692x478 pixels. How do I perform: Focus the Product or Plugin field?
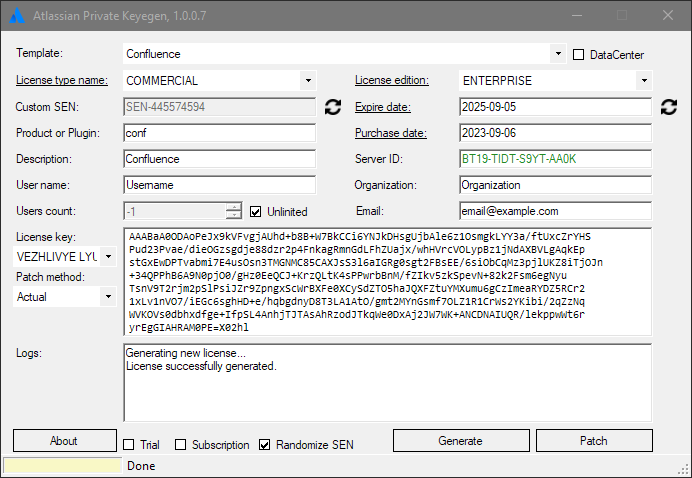pos(219,133)
